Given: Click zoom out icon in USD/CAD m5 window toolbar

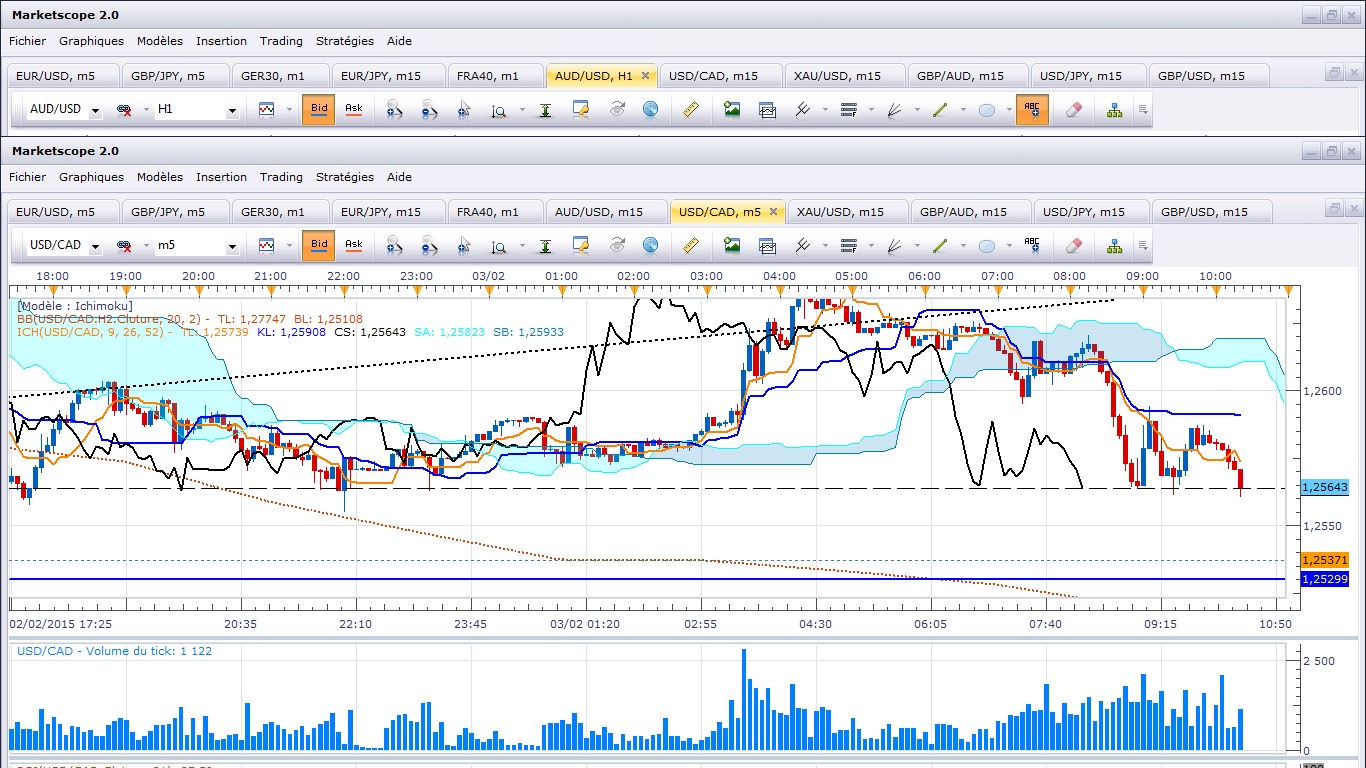Looking at the screenshot, I should [429, 245].
